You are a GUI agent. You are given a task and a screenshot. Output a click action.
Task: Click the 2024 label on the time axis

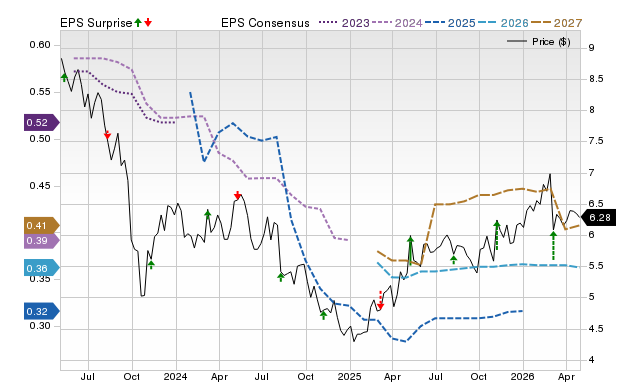pos(176,376)
